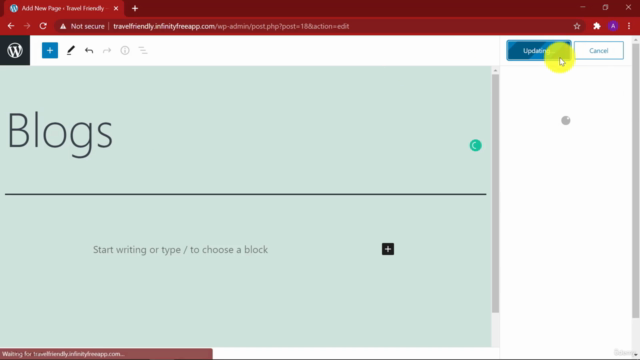This screenshot has width=640, height=360.
Task: Go forward in browser history
Action: [27, 26]
